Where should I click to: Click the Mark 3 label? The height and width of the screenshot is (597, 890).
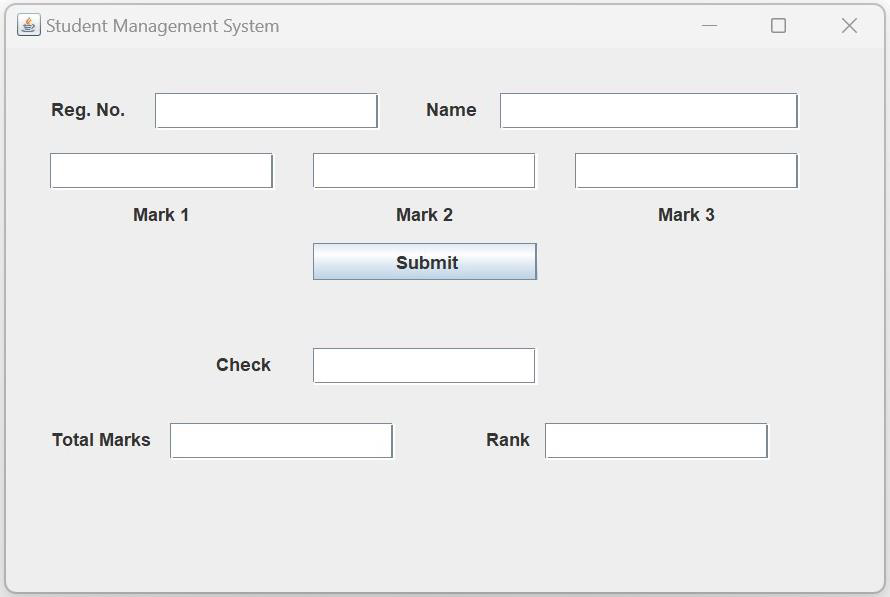686,214
